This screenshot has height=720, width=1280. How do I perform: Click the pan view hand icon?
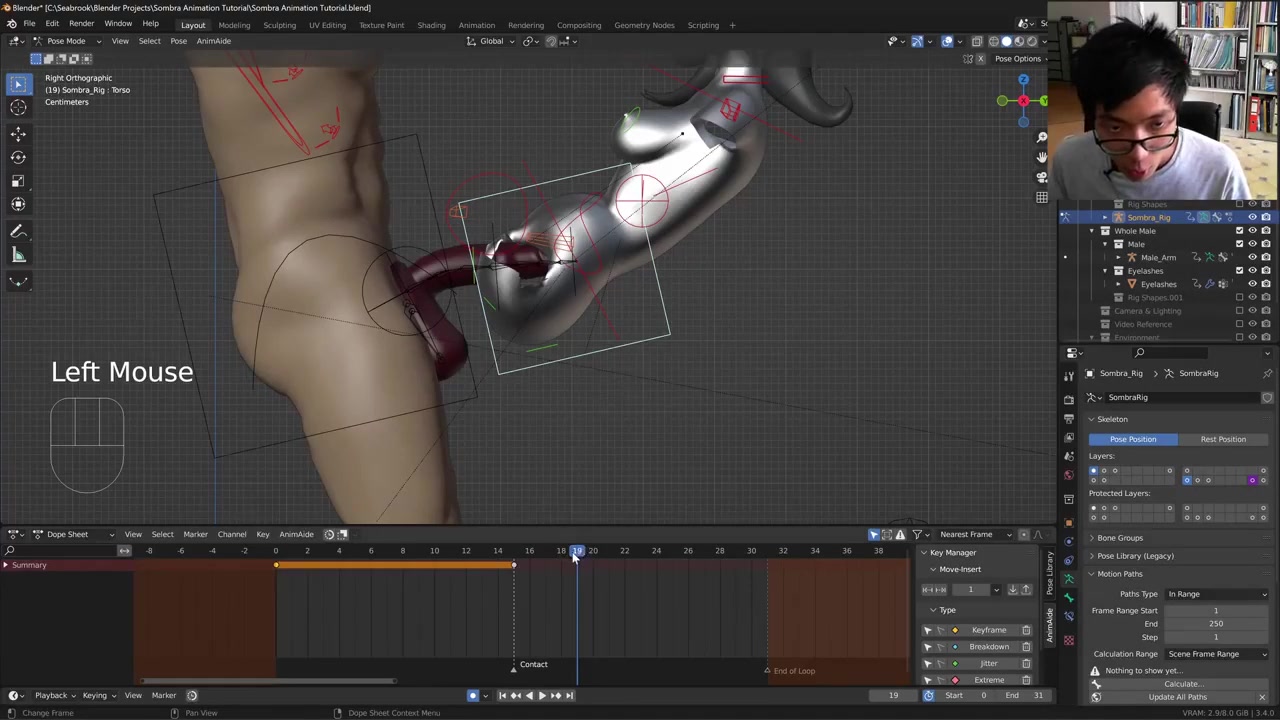point(1041,157)
